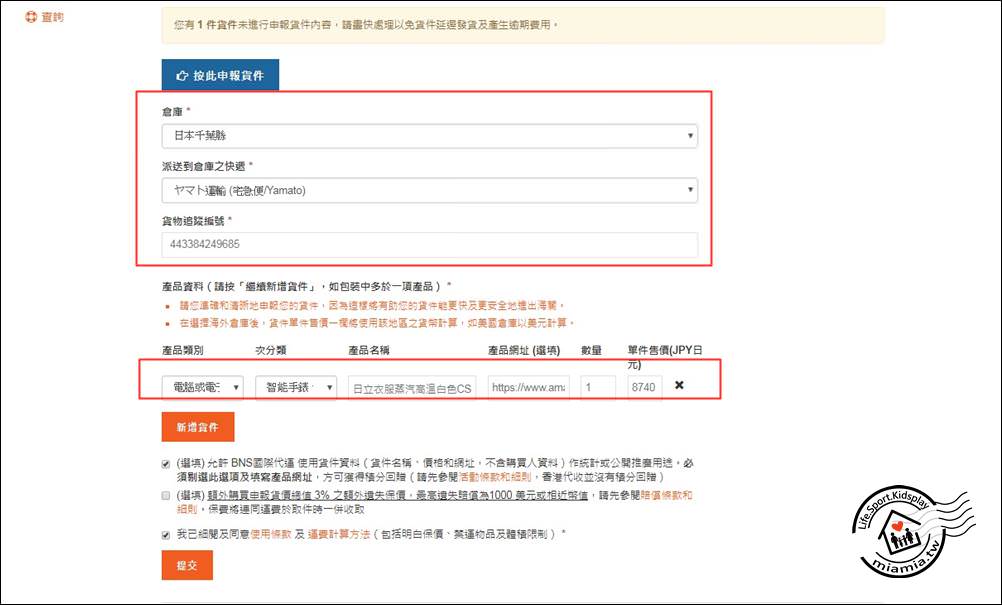Expand the 派送到倉庫之快遞 courier dropdown
The height and width of the screenshot is (605, 1002).
(429, 189)
